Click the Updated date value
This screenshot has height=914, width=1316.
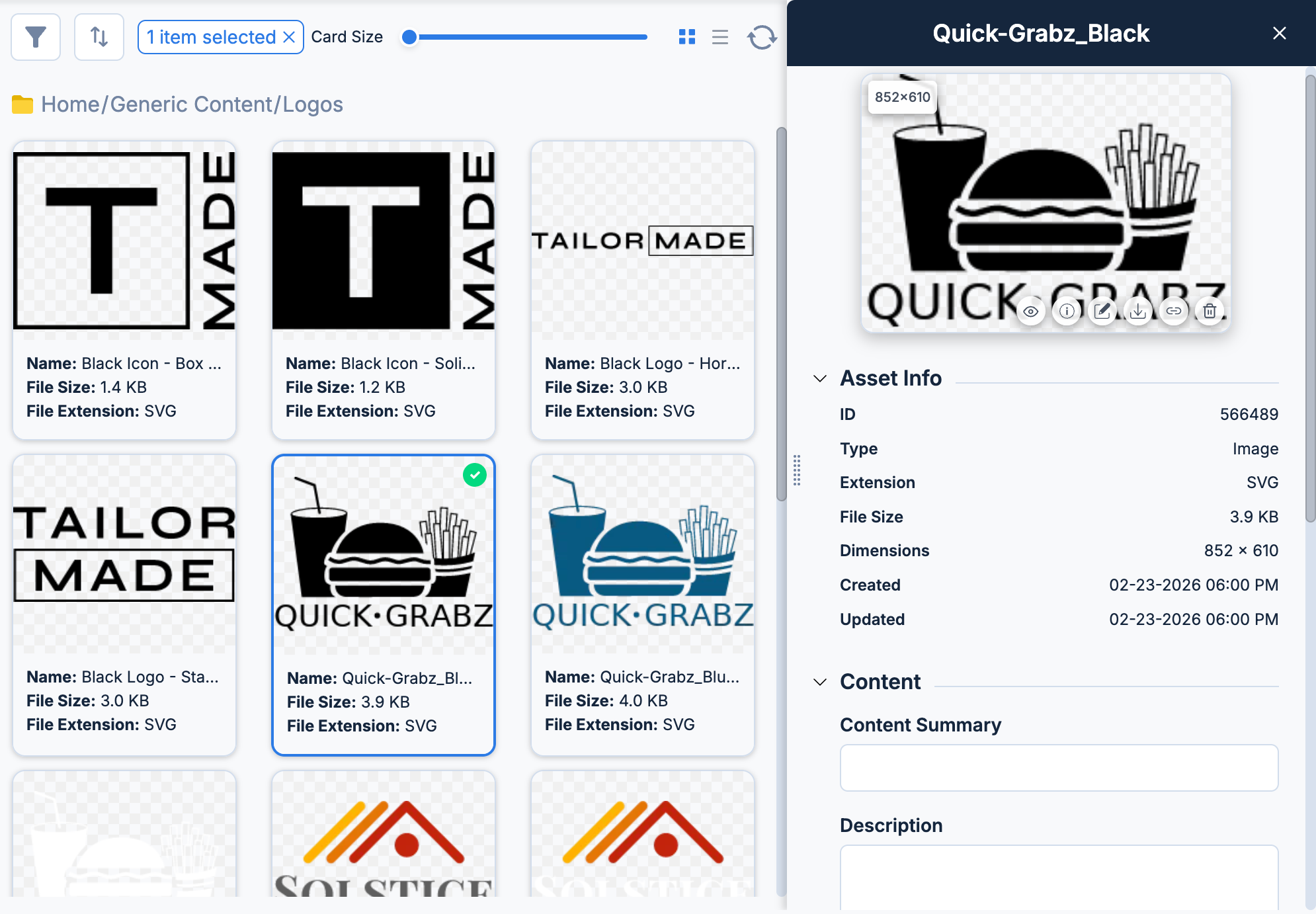tap(1194, 619)
